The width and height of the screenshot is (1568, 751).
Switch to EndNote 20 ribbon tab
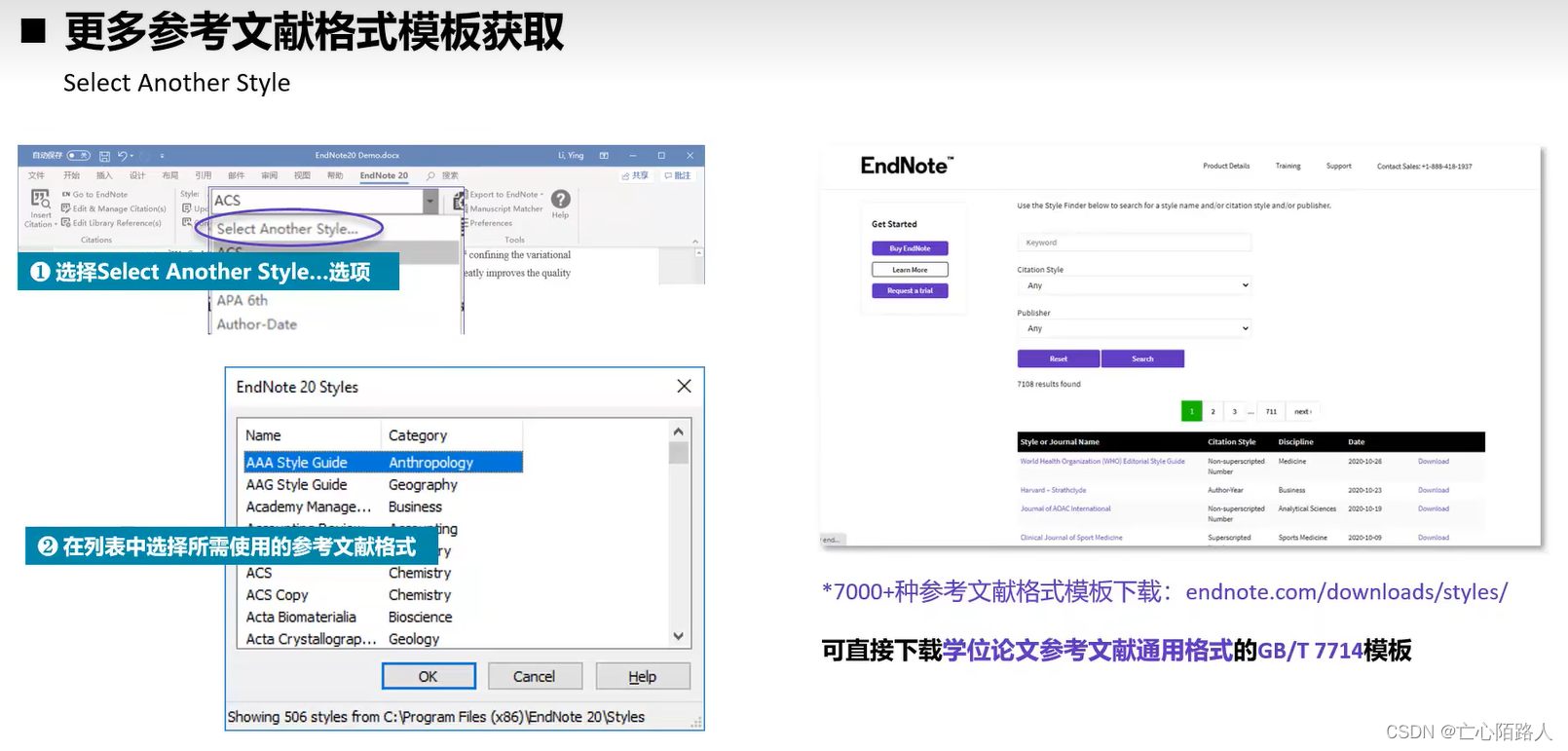tap(384, 176)
